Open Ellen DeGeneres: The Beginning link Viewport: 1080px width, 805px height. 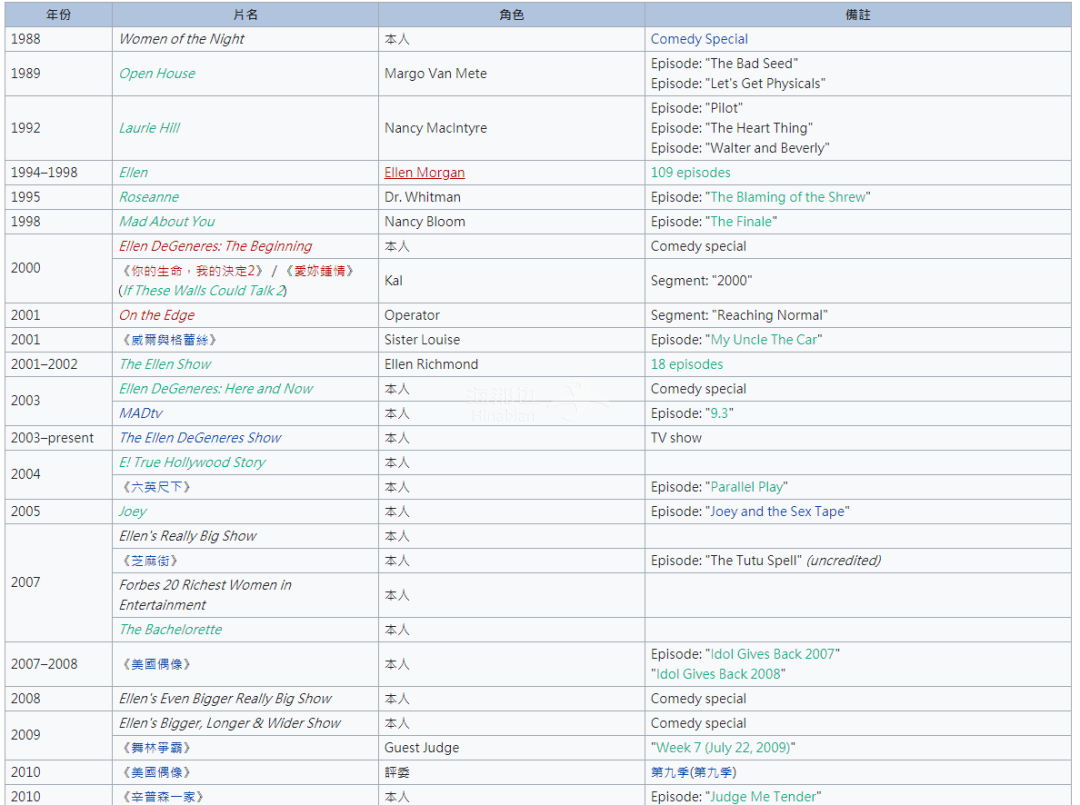click(215, 246)
